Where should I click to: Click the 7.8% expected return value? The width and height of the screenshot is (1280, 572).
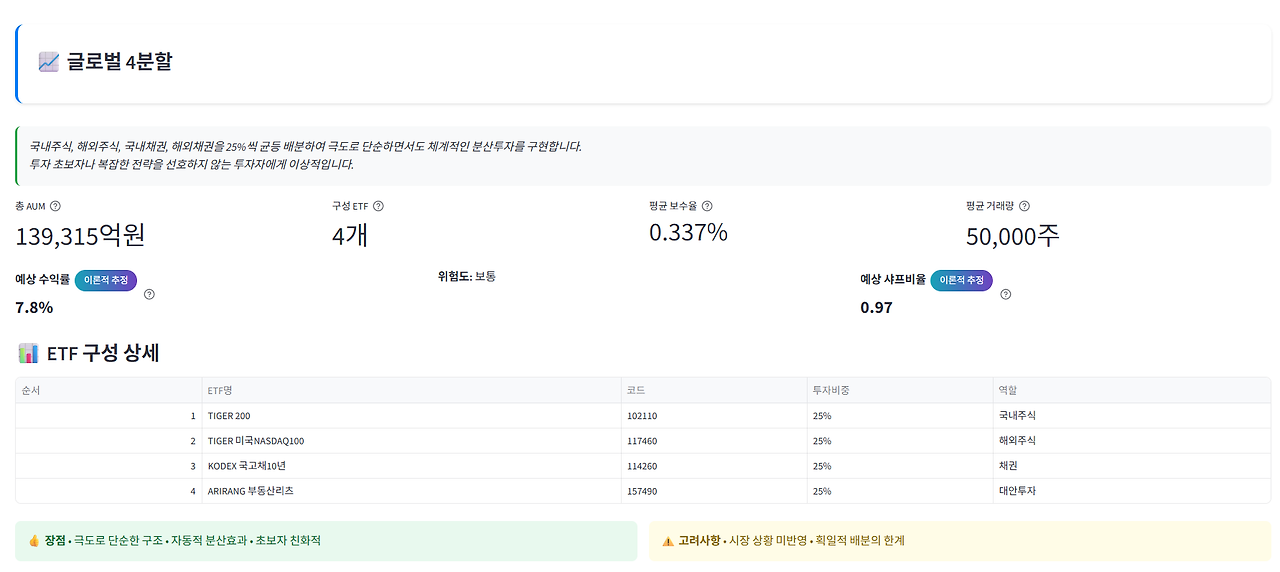[x=34, y=307]
